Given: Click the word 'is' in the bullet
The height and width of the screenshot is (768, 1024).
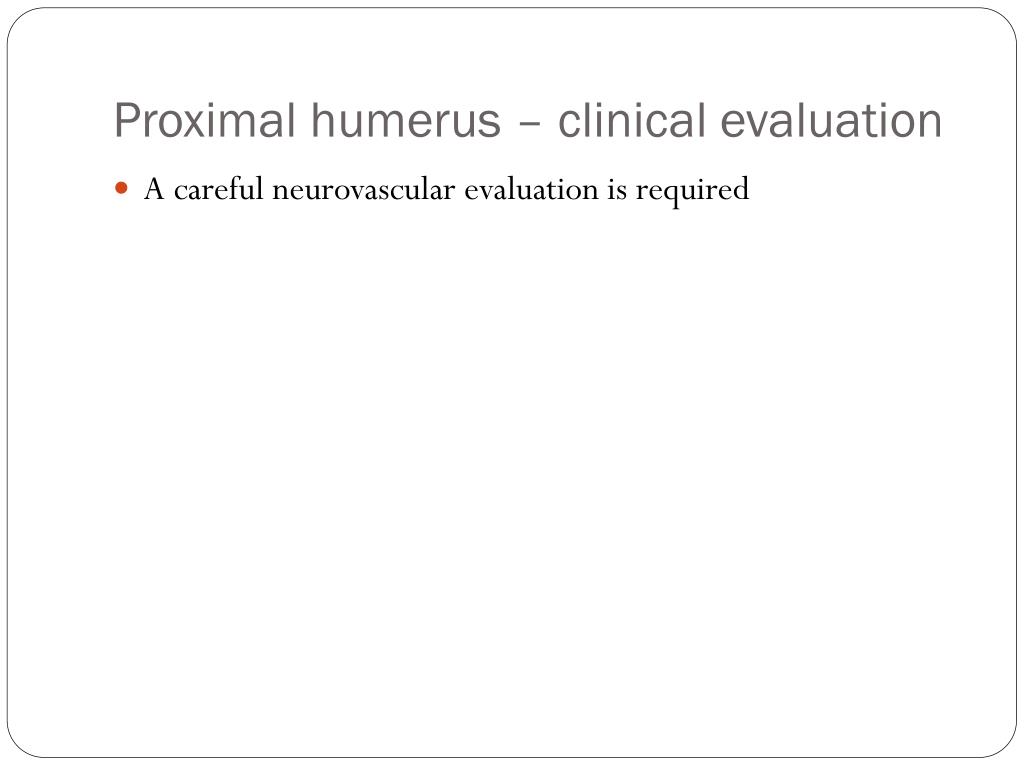Looking at the screenshot, I should [617, 189].
